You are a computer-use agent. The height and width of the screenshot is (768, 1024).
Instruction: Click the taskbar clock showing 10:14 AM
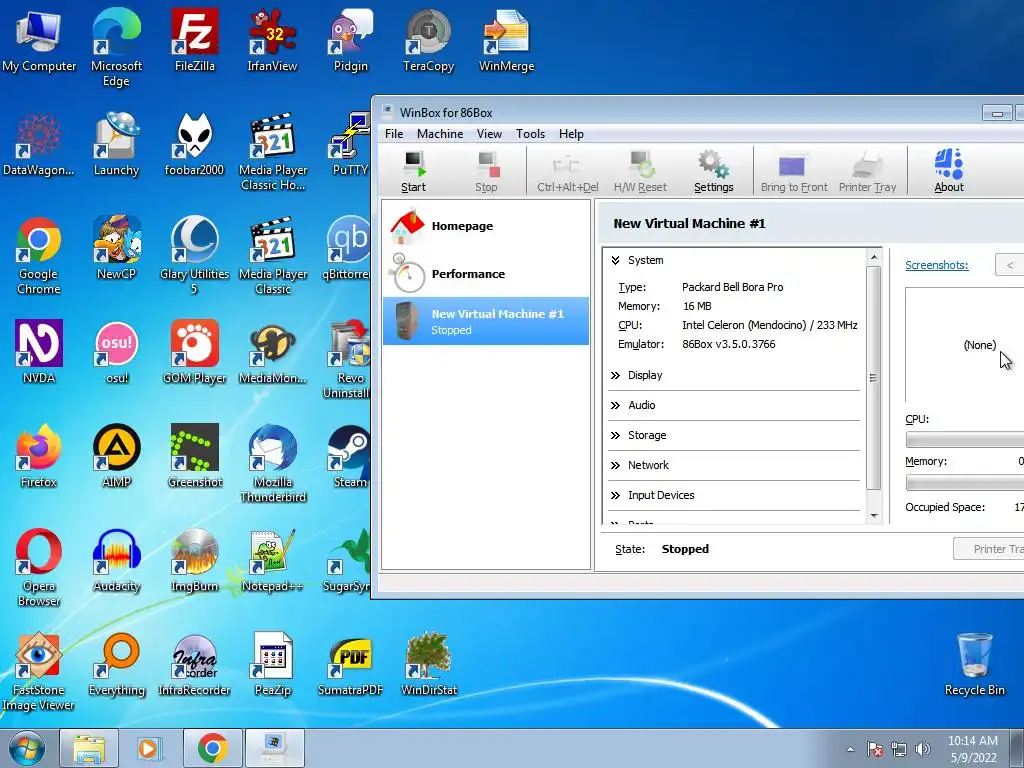pos(973,749)
